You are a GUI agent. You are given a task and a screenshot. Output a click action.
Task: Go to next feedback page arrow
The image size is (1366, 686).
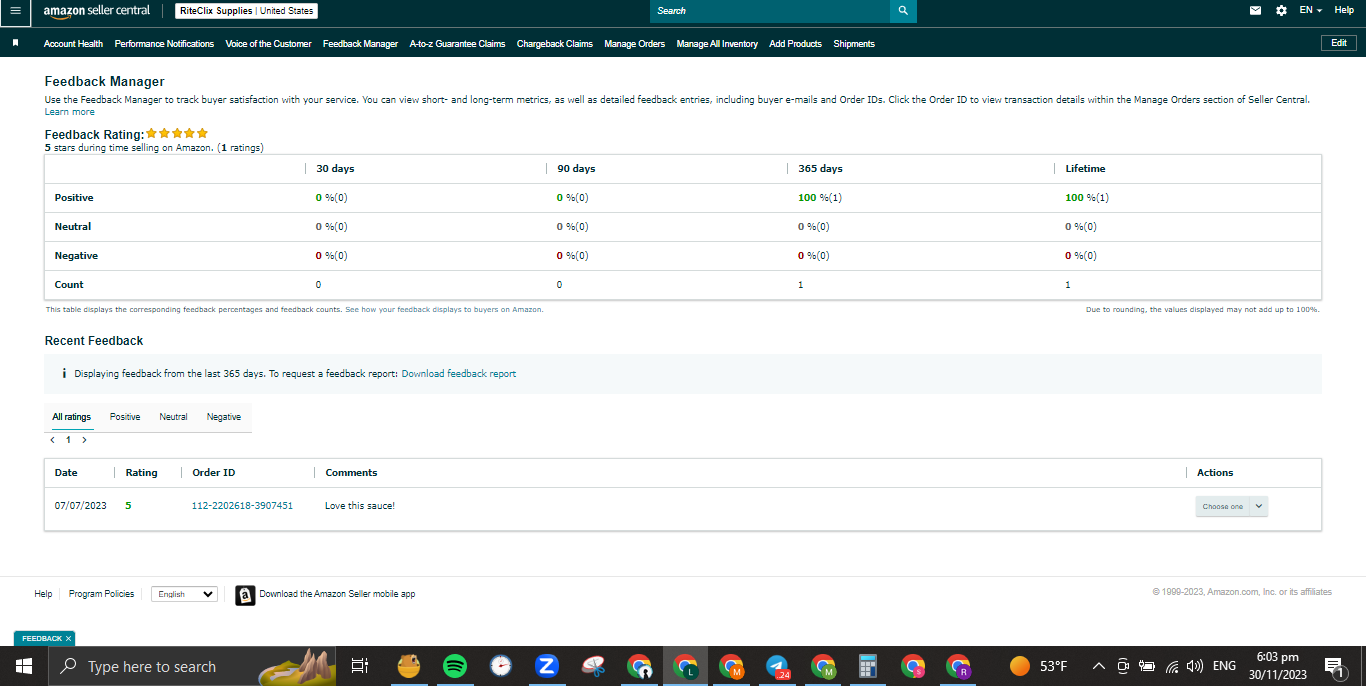(x=85, y=440)
